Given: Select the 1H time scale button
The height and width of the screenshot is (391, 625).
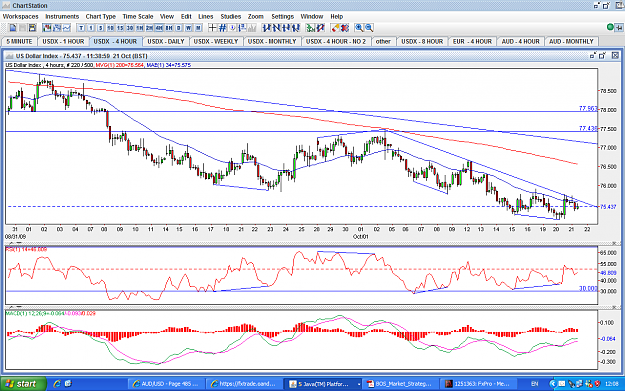Looking at the screenshot, I should point(140,28).
